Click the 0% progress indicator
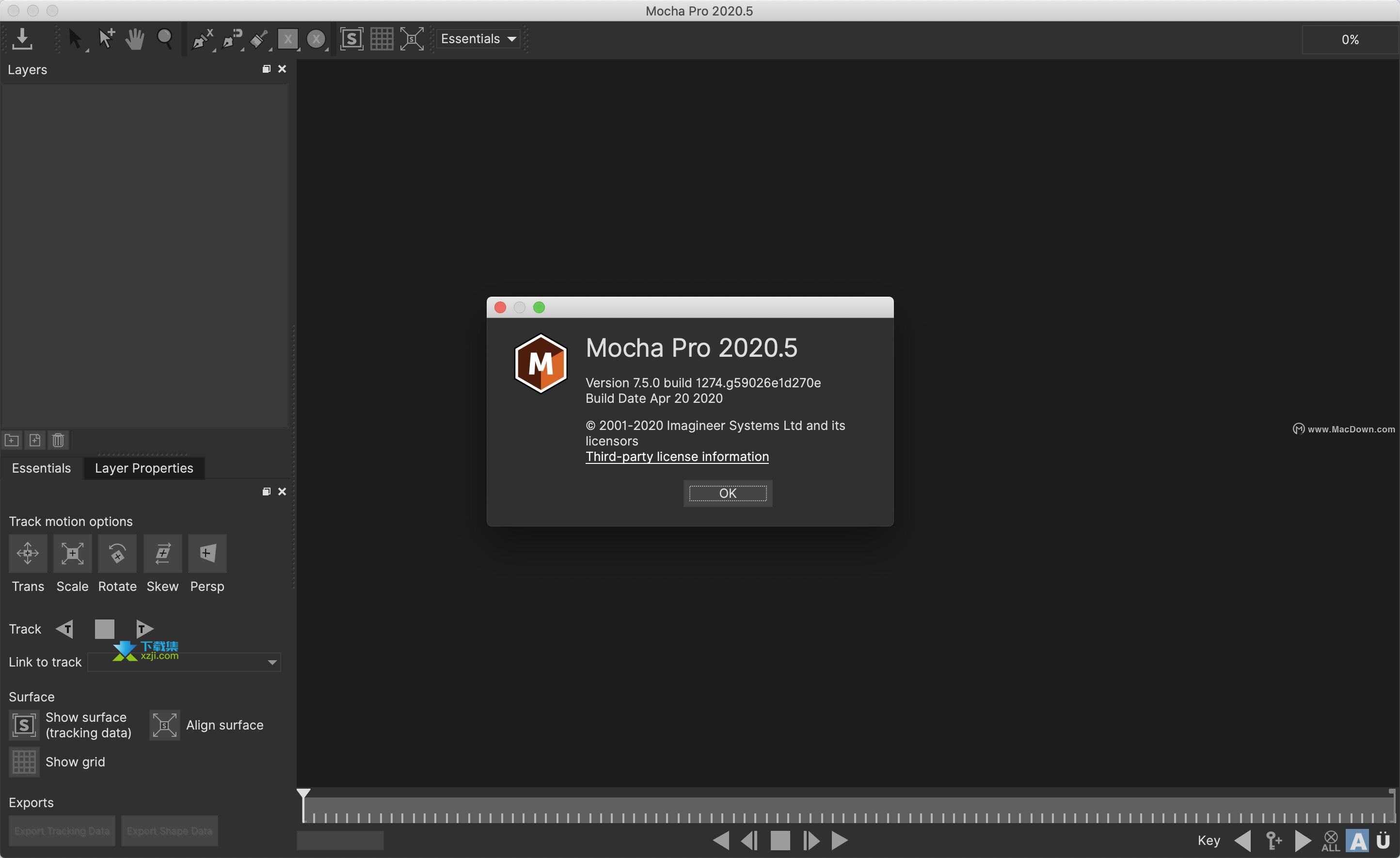This screenshot has height=858, width=1400. [x=1350, y=40]
